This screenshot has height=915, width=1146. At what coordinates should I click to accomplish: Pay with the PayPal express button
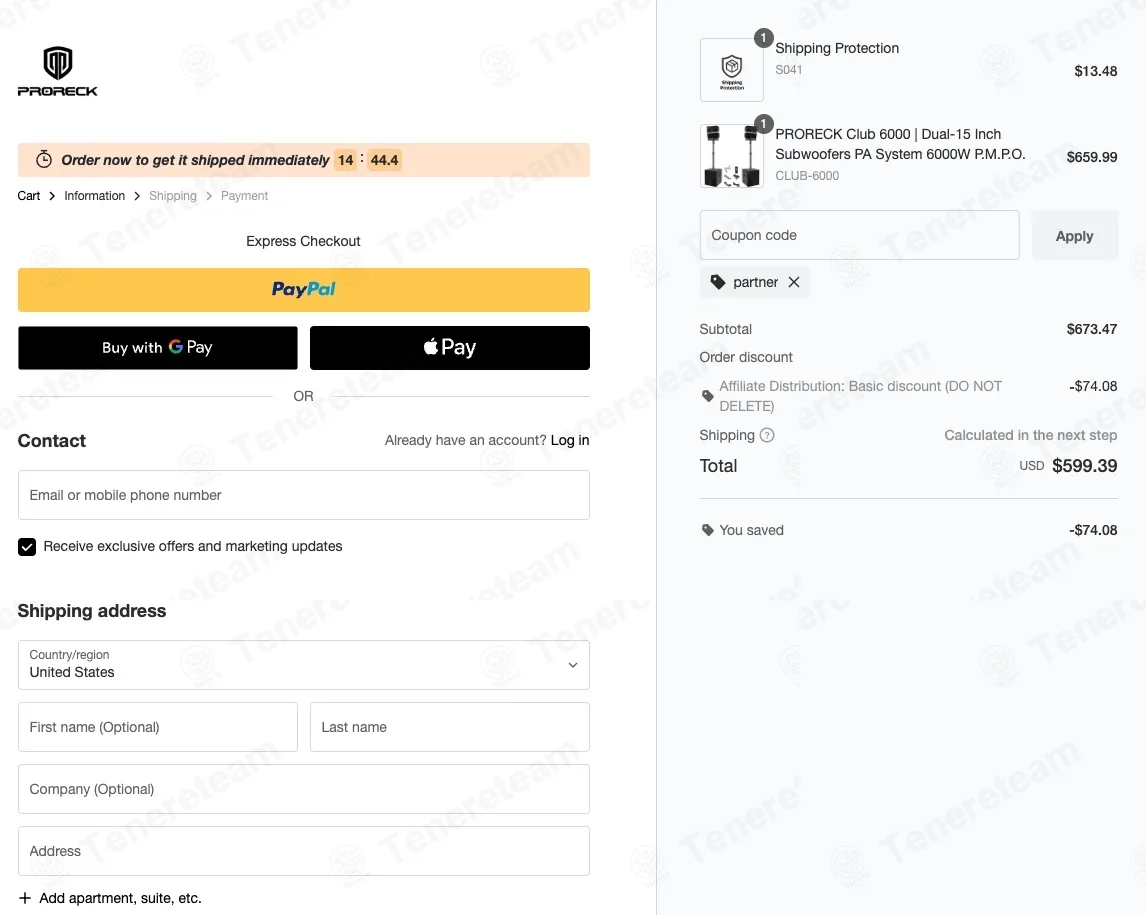tap(304, 290)
